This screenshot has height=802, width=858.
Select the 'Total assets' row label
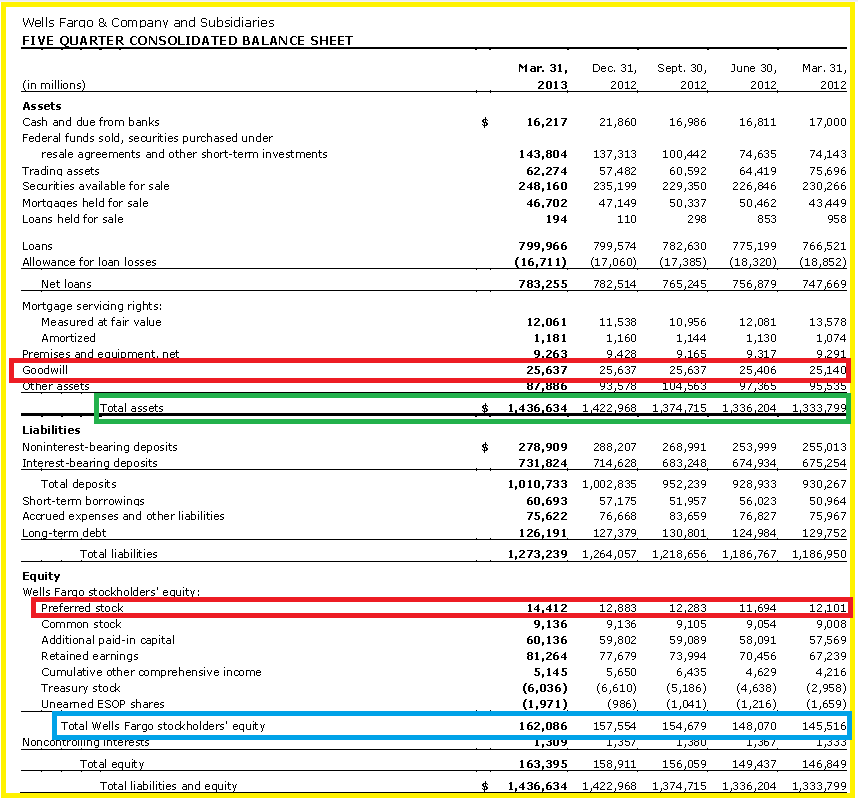point(131,408)
